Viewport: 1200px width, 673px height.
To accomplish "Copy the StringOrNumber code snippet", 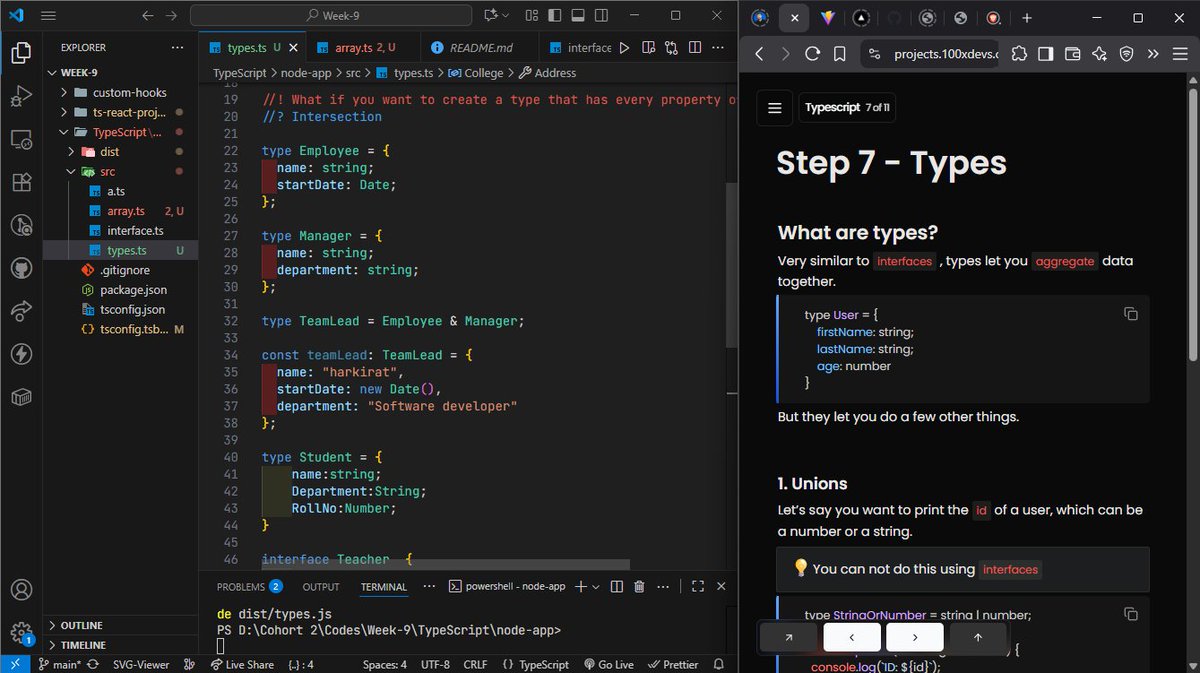I will coord(1130,614).
